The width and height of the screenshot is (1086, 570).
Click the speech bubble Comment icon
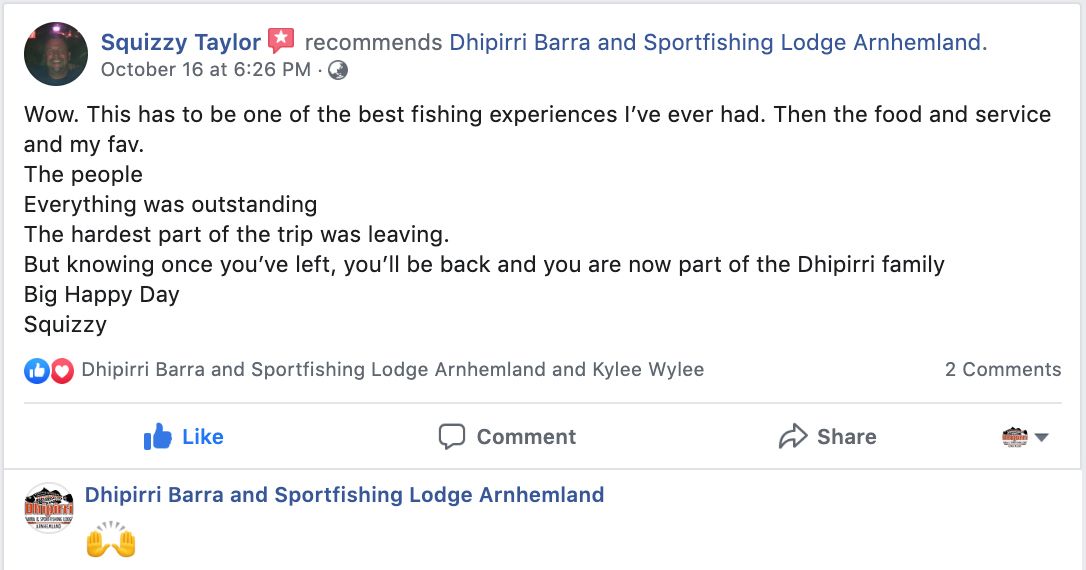tap(452, 436)
